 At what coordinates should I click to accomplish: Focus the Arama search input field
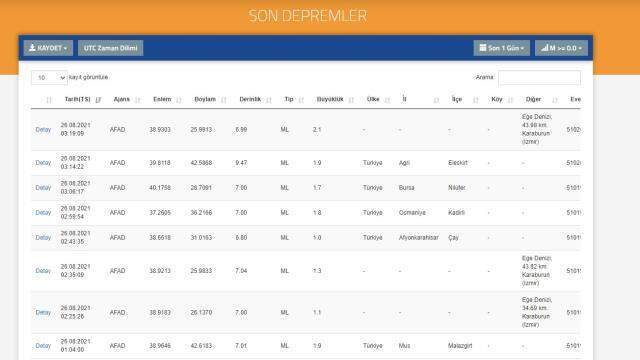tap(539, 78)
